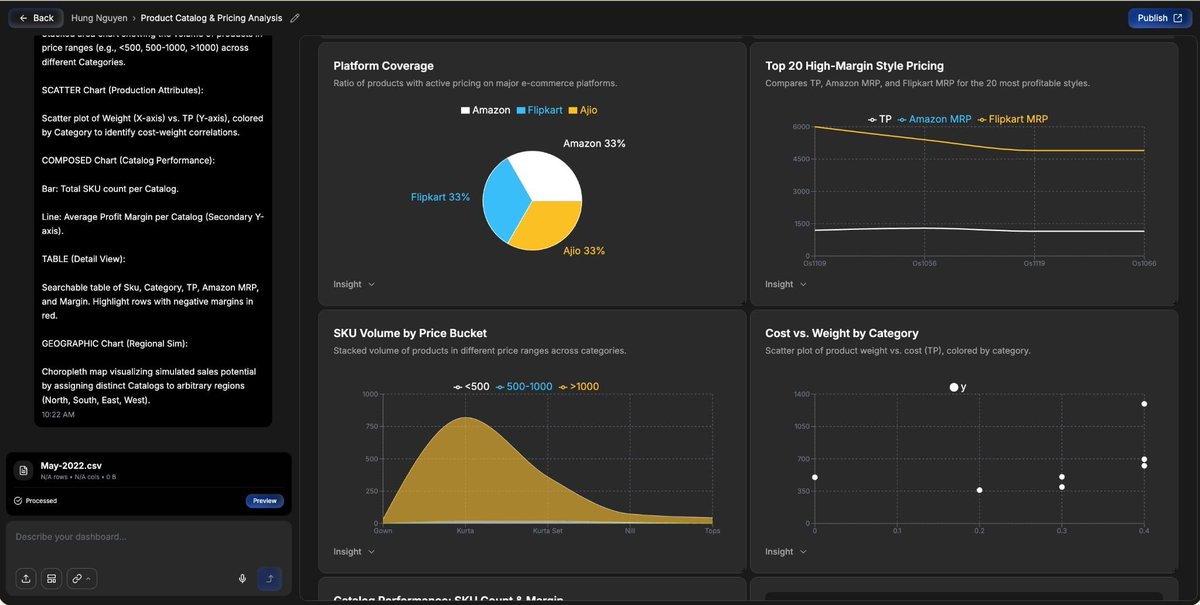This screenshot has width=1200, height=605.
Task: Toggle the Flipkart legend entry in Platform Coverage
Action: (x=540, y=110)
